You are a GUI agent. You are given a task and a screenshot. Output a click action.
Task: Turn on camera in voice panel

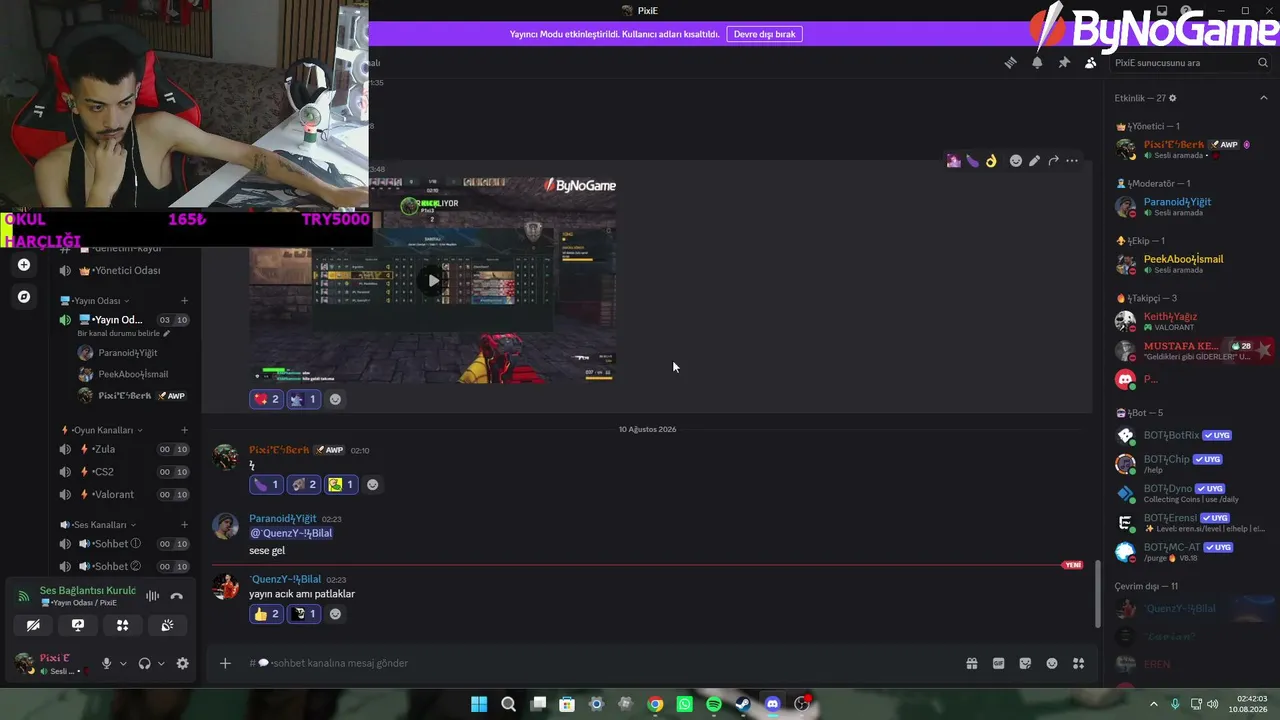coord(33,625)
